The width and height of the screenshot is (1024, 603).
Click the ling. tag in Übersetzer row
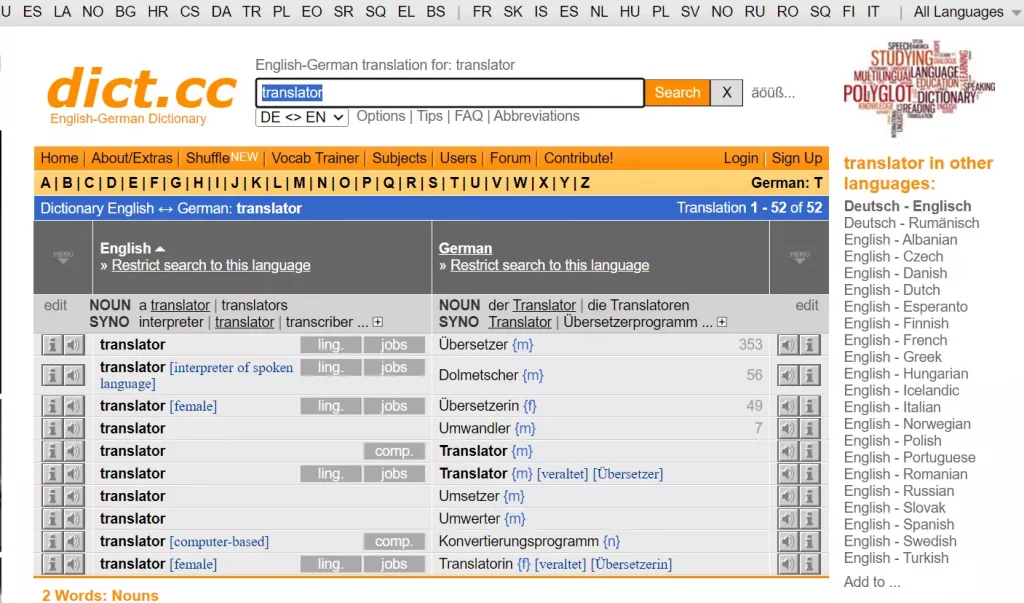(330, 345)
